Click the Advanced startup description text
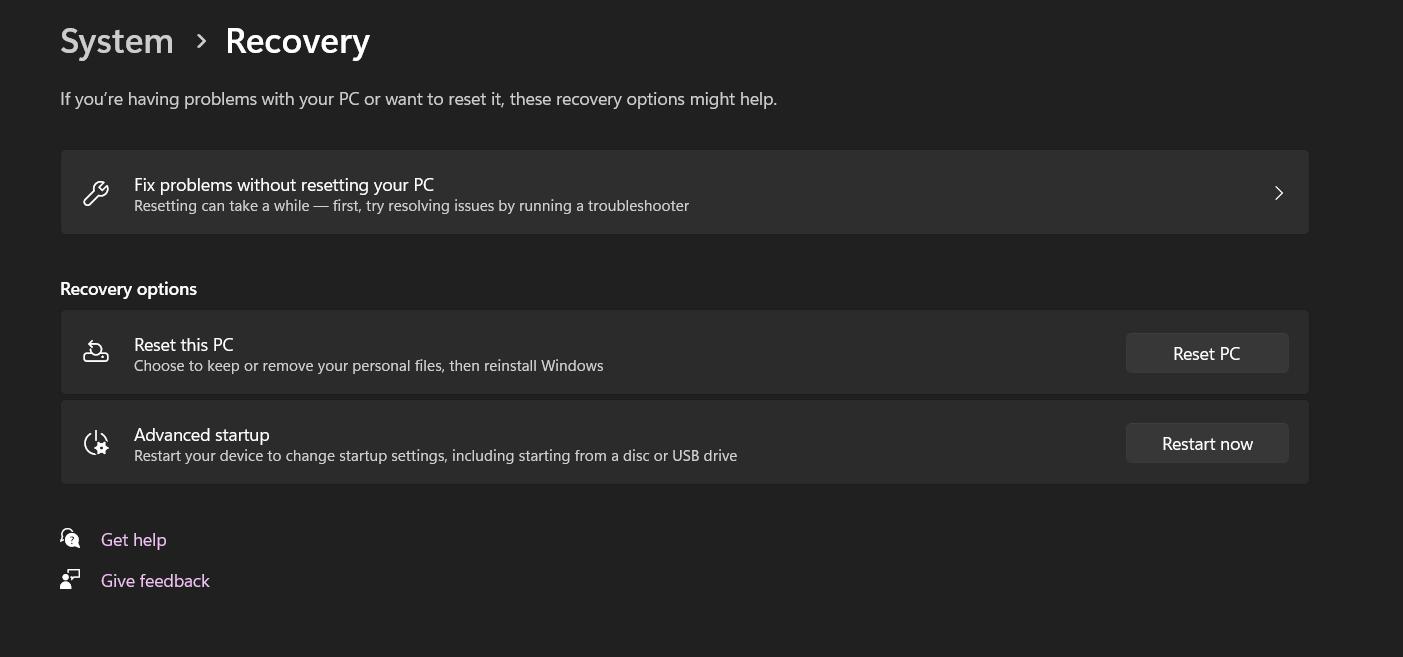The width and height of the screenshot is (1403, 657). click(x=435, y=455)
